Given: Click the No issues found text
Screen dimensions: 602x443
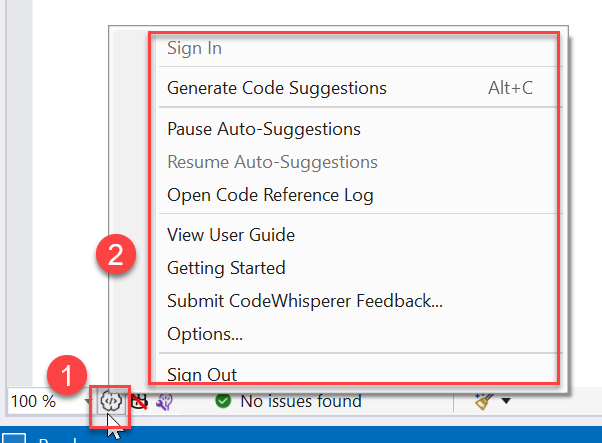Looking at the screenshot, I should (x=300, y=402).
